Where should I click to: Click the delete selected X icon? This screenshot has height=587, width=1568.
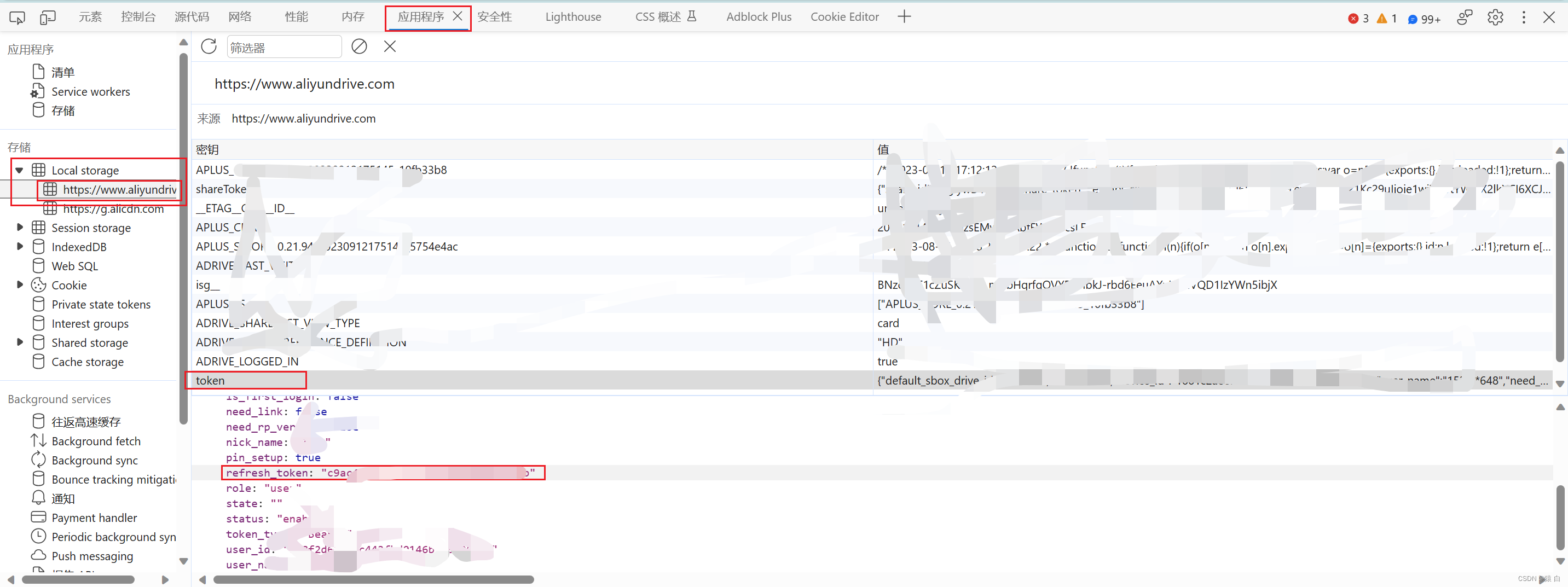(390, 47)
